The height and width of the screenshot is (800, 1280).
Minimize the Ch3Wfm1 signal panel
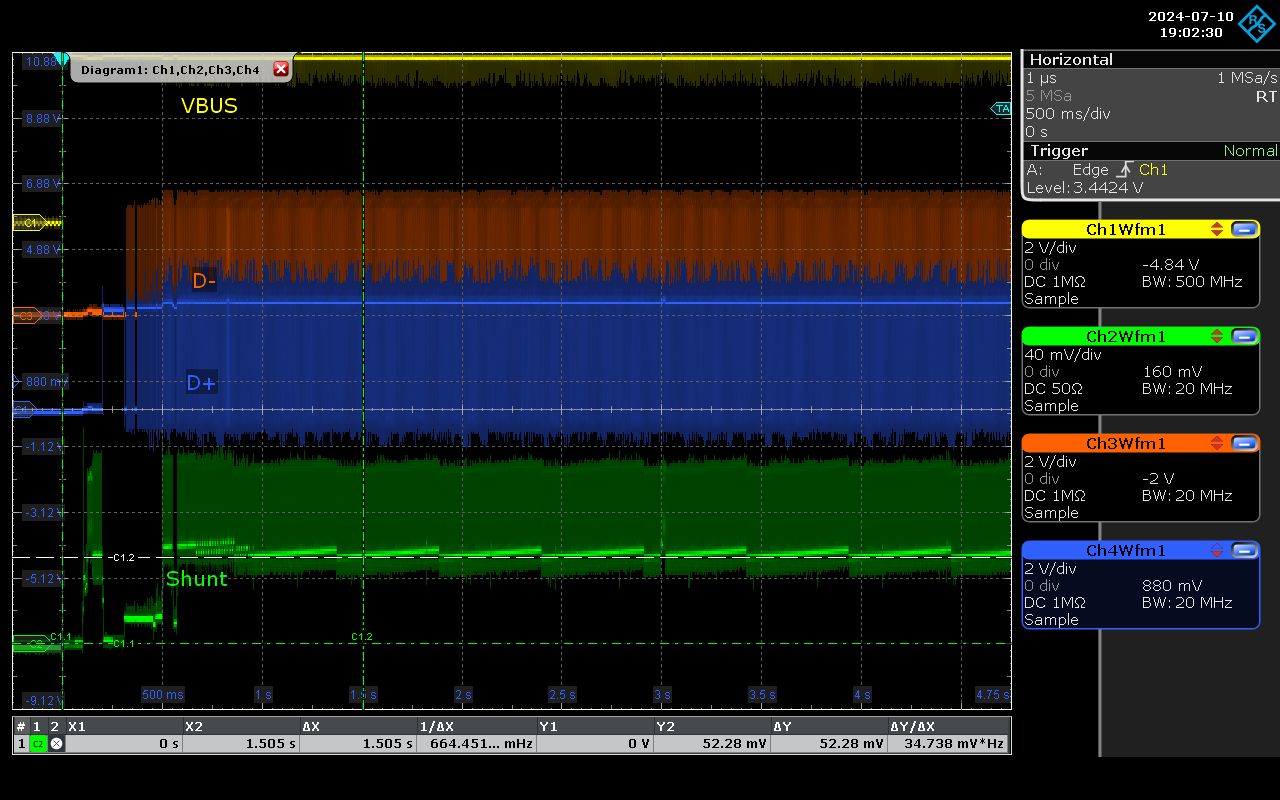(1244, 443)
